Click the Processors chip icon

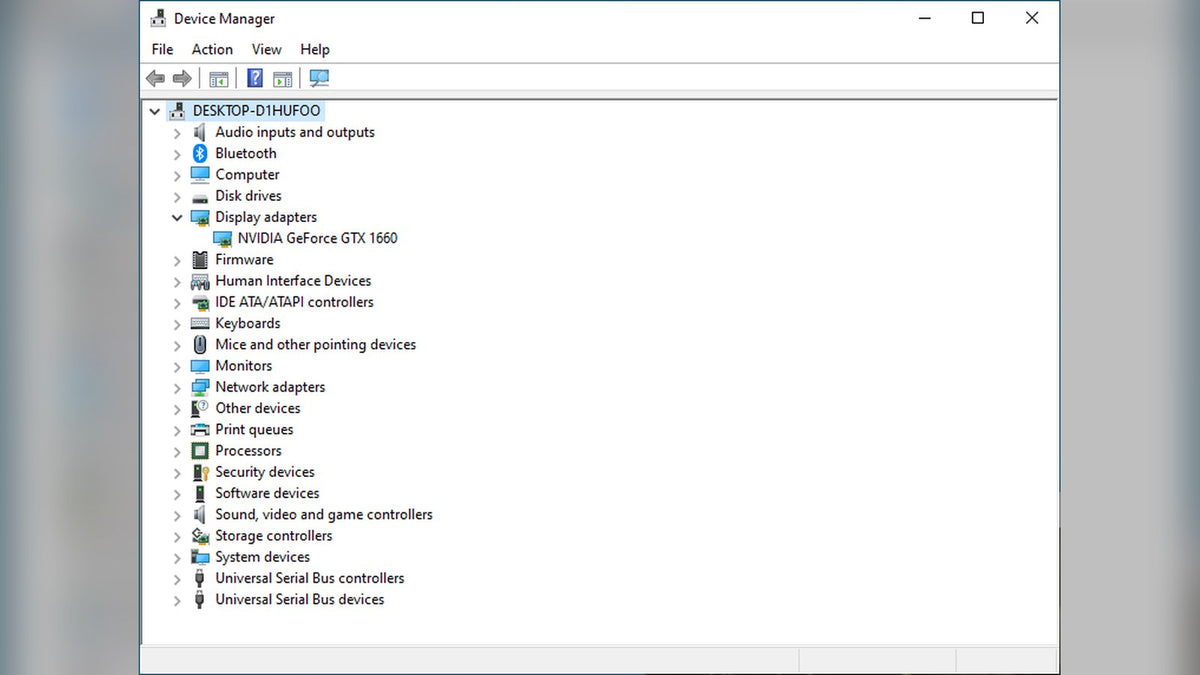pyautogui.click(x=199, y=451)
